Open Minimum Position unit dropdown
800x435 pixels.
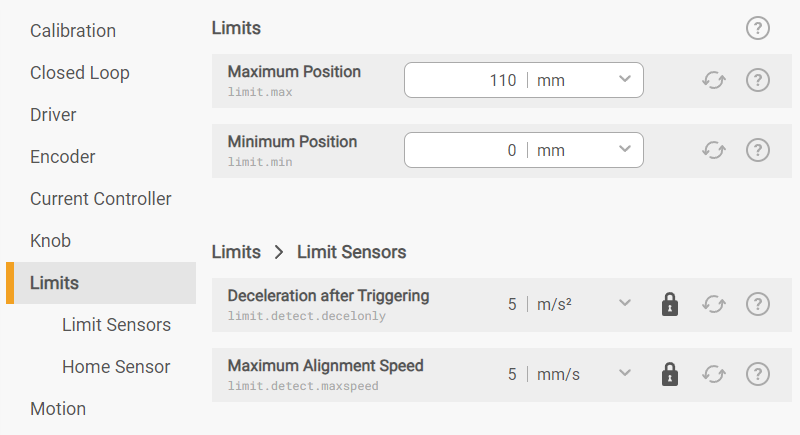point(625,150)
